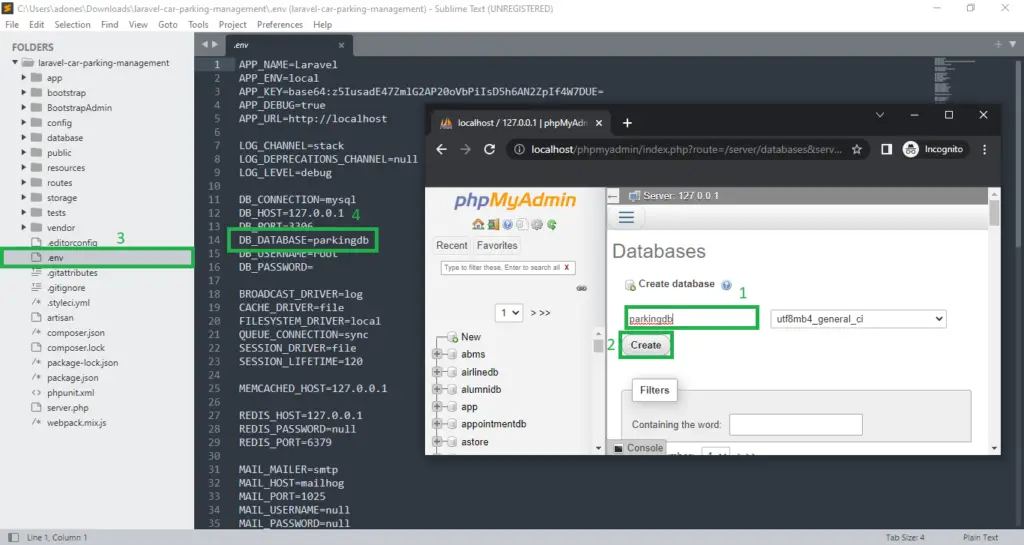Open the utf8mb4_general_ci collation dropdown
This screenshot has height=545, width=1024.
coord(858,319)
